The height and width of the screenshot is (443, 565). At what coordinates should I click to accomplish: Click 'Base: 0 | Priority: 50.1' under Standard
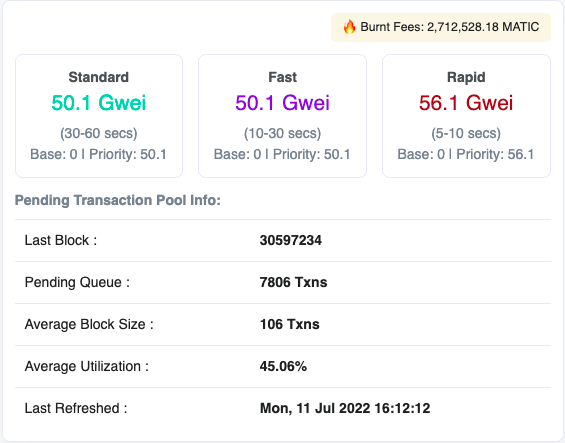98,154
